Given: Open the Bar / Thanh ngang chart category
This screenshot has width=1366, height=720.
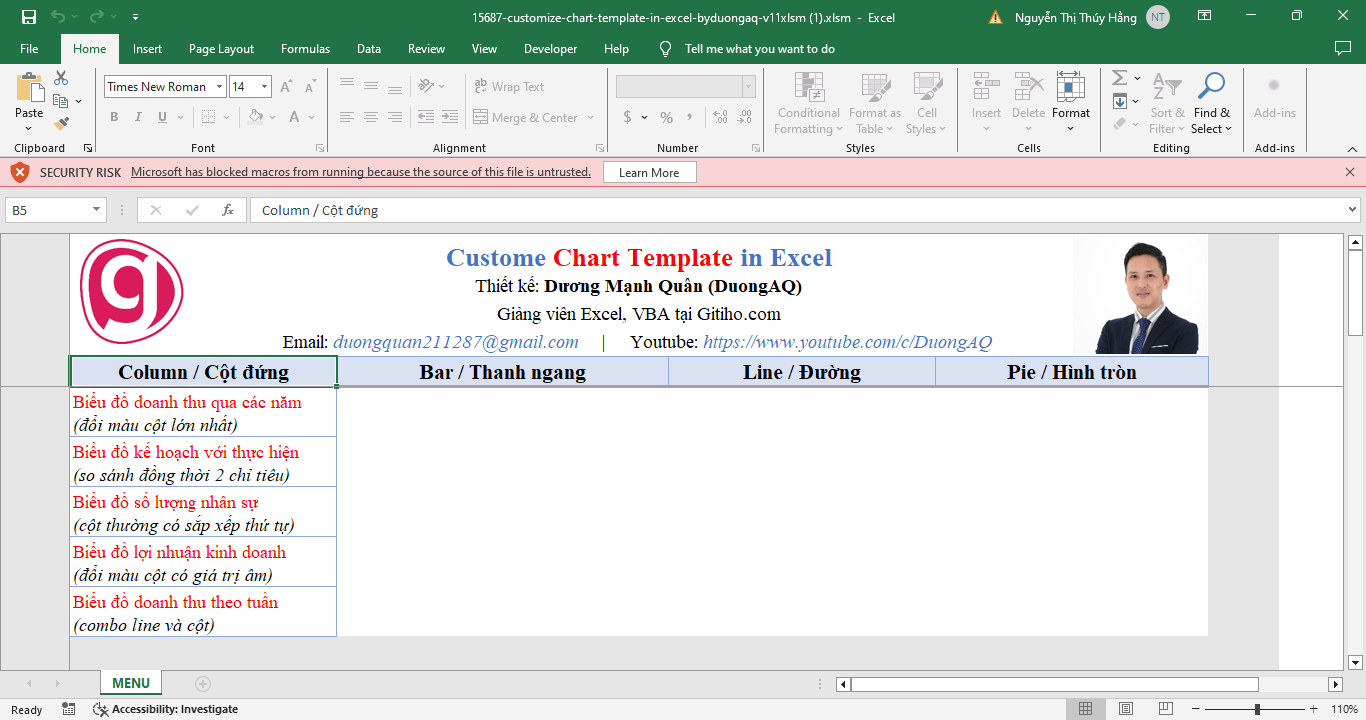Looking at the screenshot, I should 502,372.
